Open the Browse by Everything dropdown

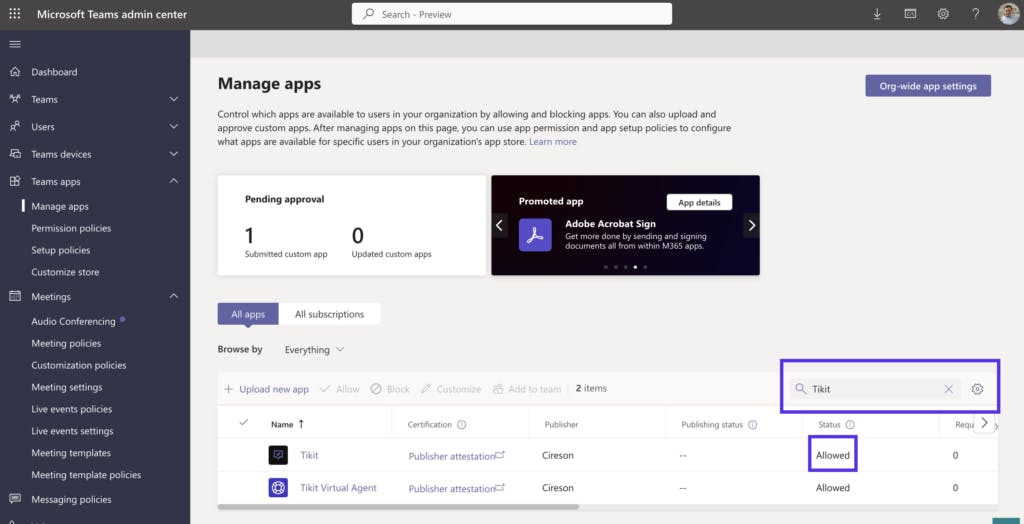coord(314,350)
